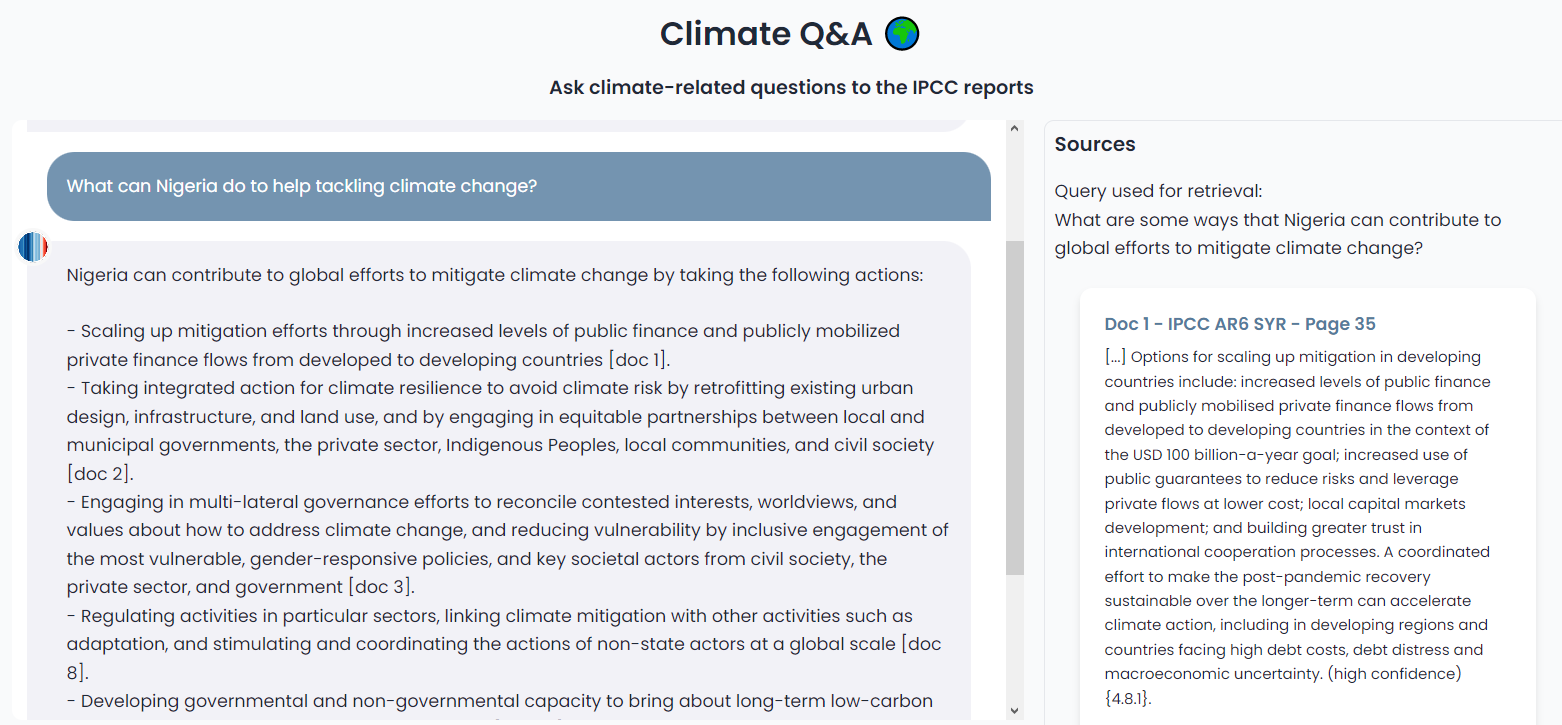
Task: Click the {4.8.1} reference in Doc 1
Action: [x=1128, y=699]
